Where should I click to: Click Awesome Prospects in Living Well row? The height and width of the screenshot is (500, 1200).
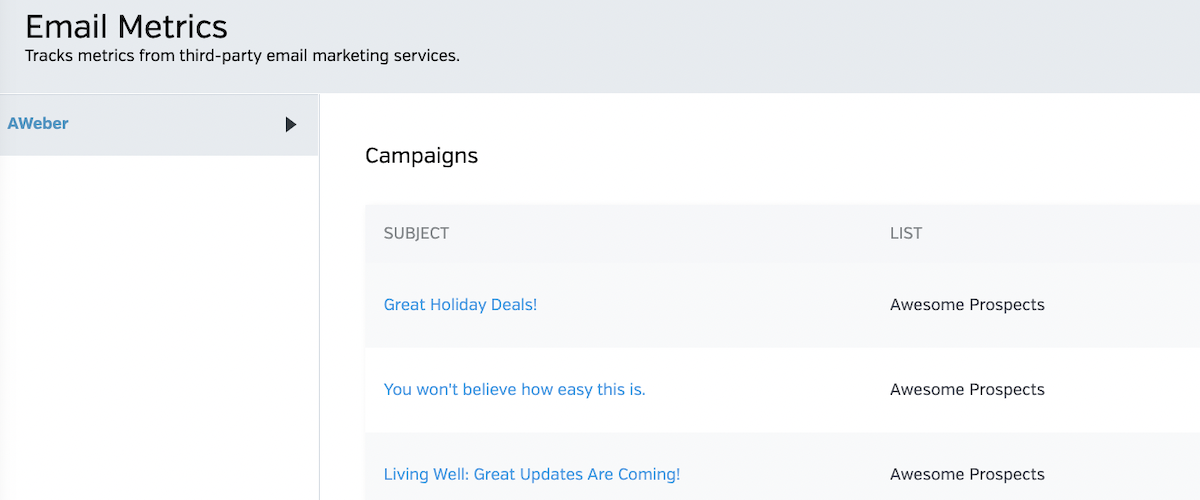click(x=966, y=475)
